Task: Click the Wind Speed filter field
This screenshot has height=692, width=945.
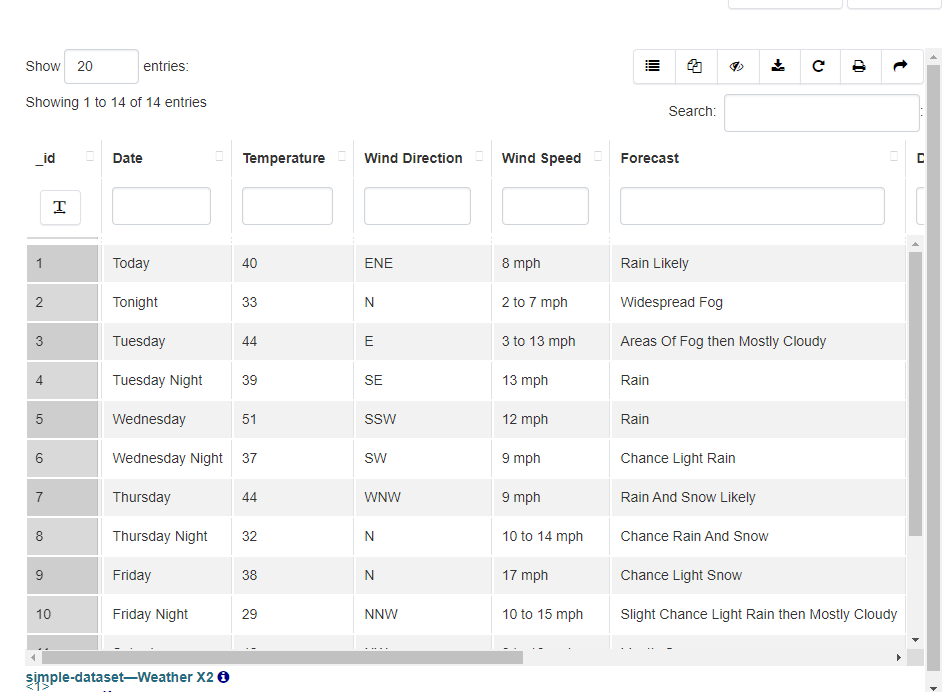Action: point(545,206)
